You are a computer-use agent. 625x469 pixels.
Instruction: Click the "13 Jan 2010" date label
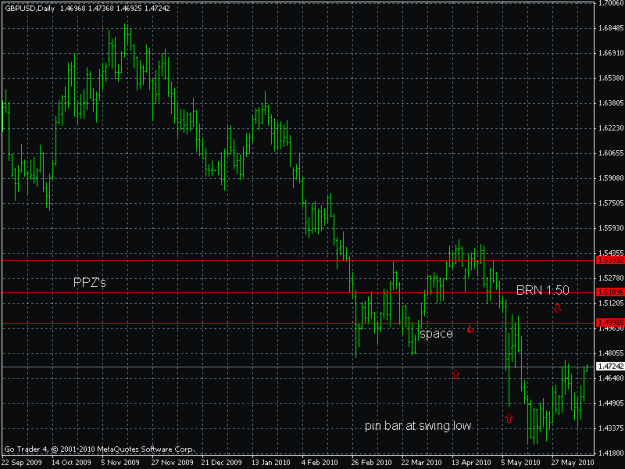click(271, 462)
